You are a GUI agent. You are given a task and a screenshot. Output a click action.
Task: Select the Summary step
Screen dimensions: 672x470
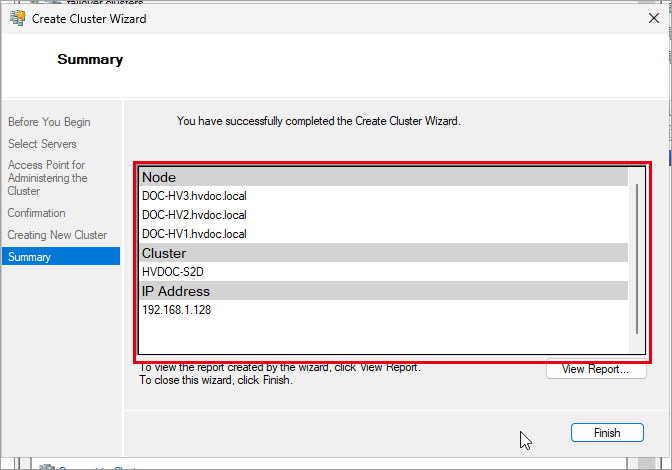(61, 257)
